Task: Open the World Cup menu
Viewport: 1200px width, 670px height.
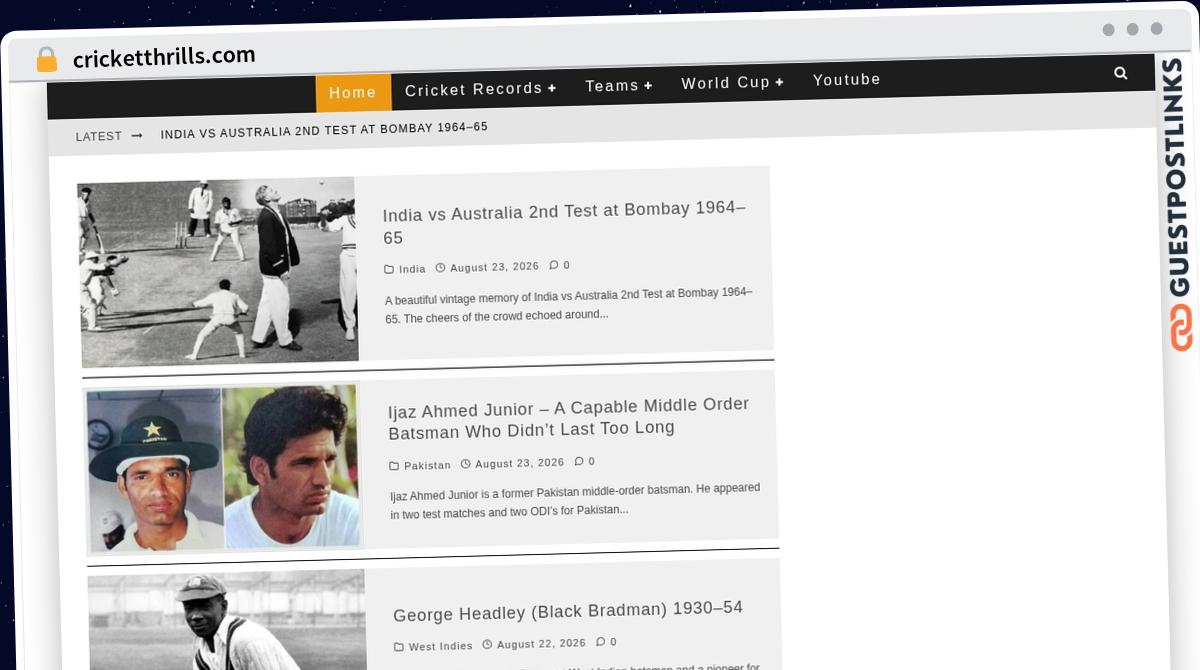Action: pos(725,83)
